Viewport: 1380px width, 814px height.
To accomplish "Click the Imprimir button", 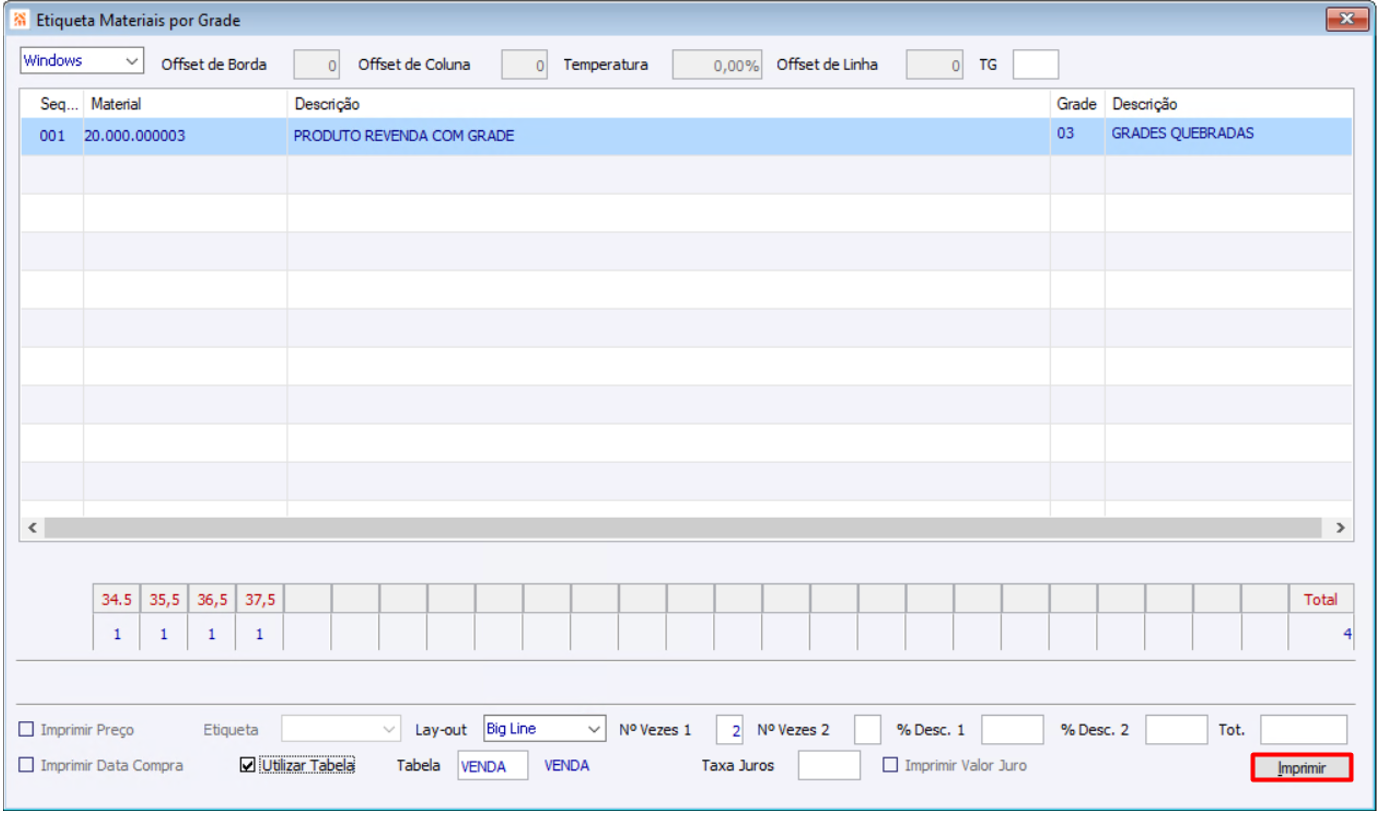I will click(x=1302, y=768).
